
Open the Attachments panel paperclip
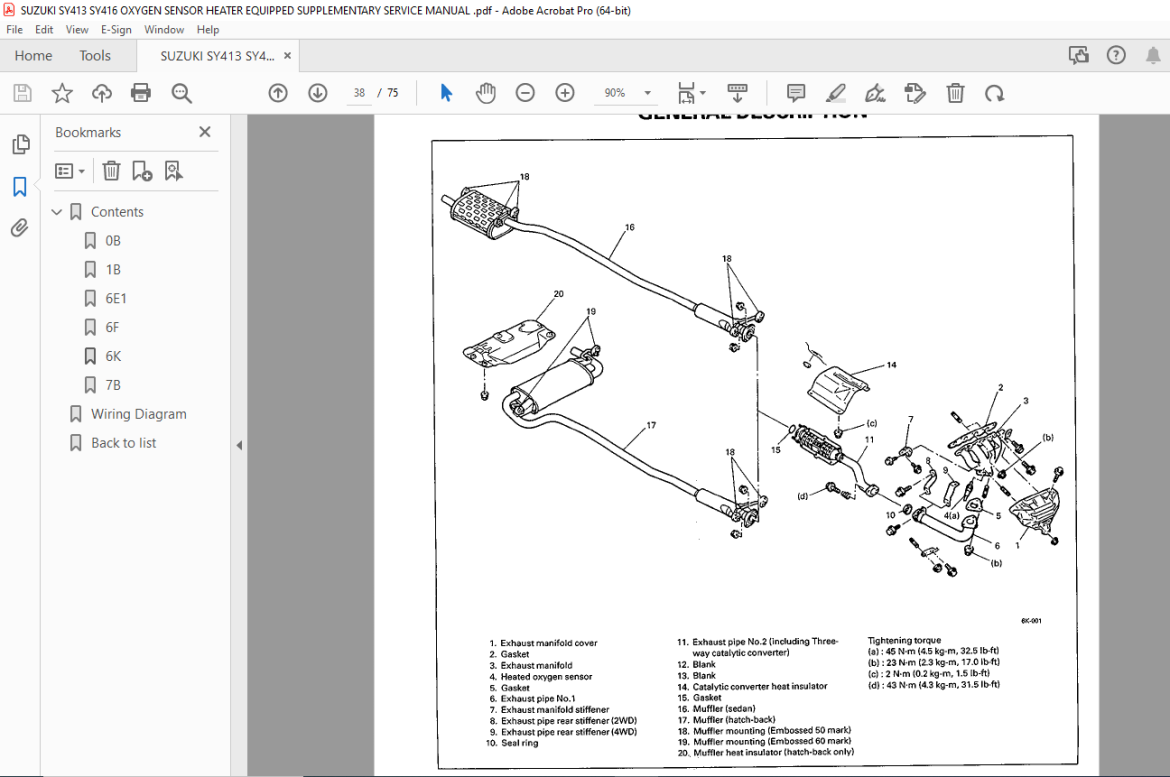click(x=20, y=228)
